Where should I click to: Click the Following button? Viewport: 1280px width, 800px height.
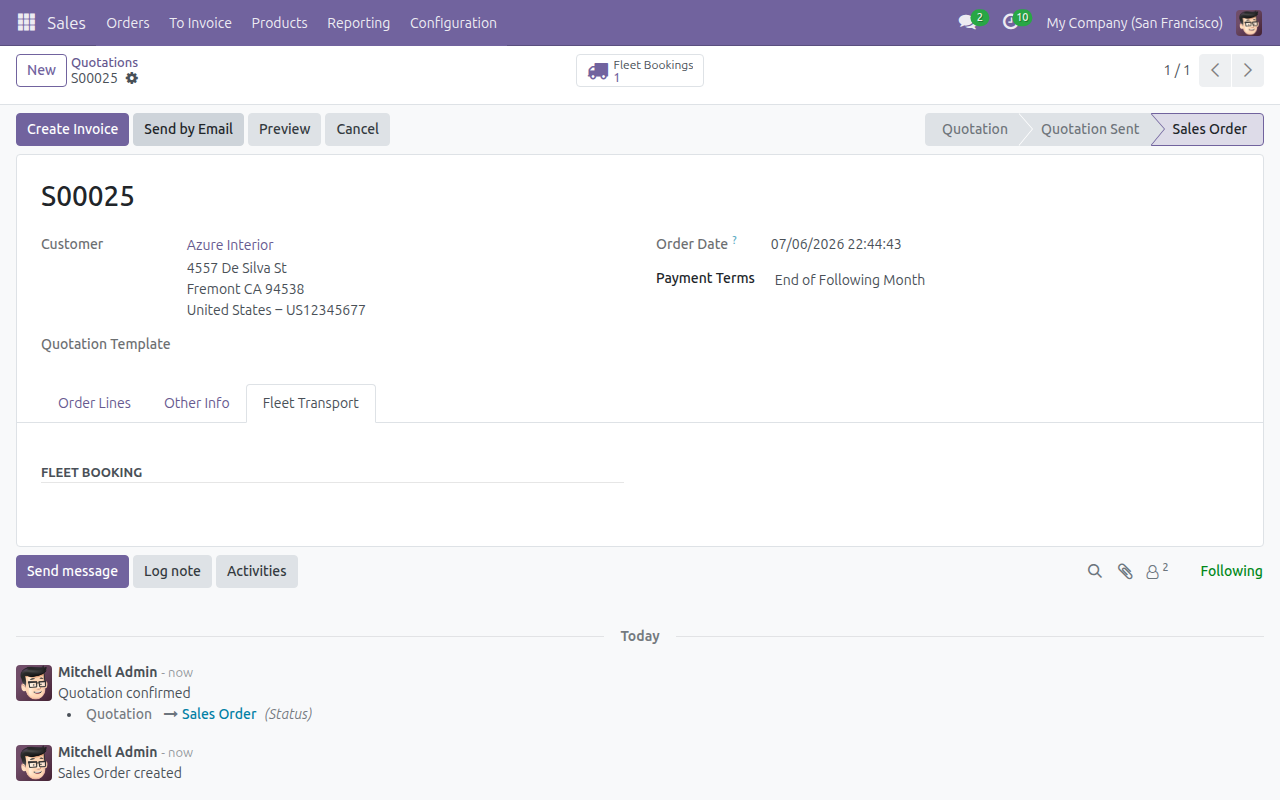tap(1231, 571)
